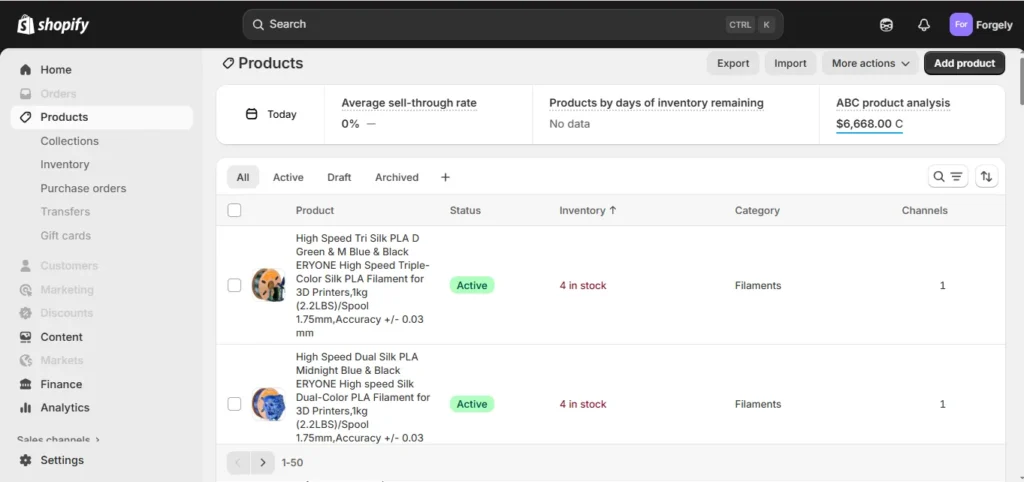Open search and filter products
This screenshot has height=482, width=1024.
click(948, 176)
